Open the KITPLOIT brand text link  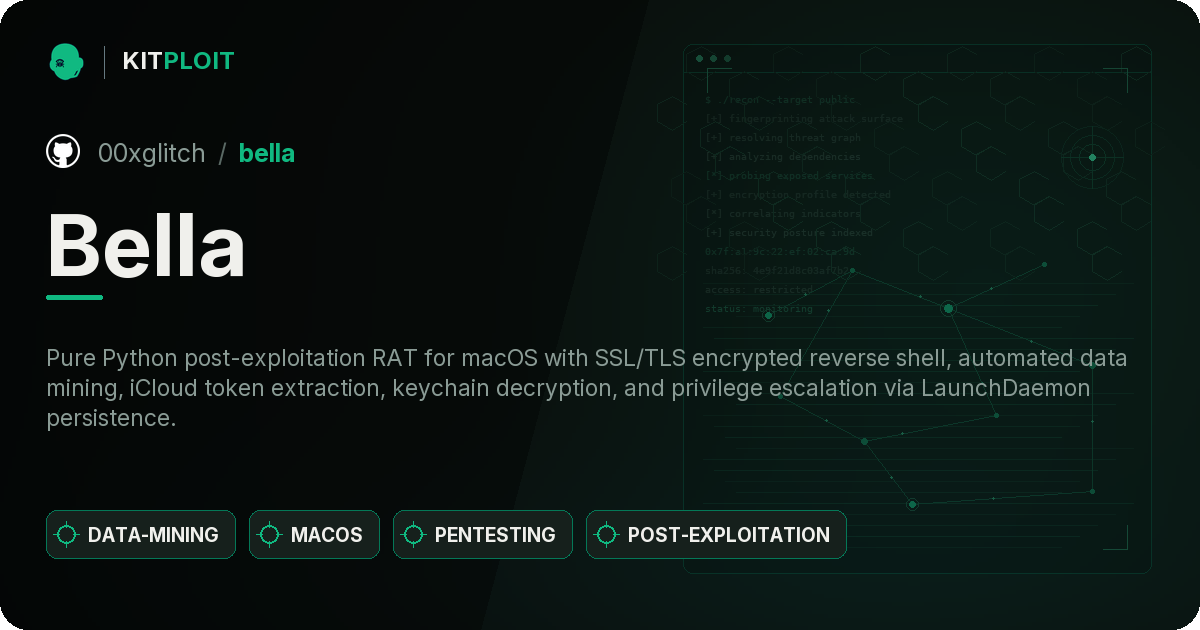[x=178, y=61]
